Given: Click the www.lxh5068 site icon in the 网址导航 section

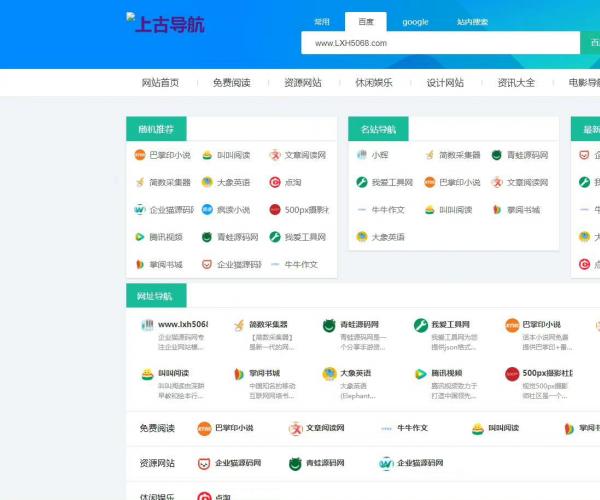Looking at the screenshot, I should point(147,325).
